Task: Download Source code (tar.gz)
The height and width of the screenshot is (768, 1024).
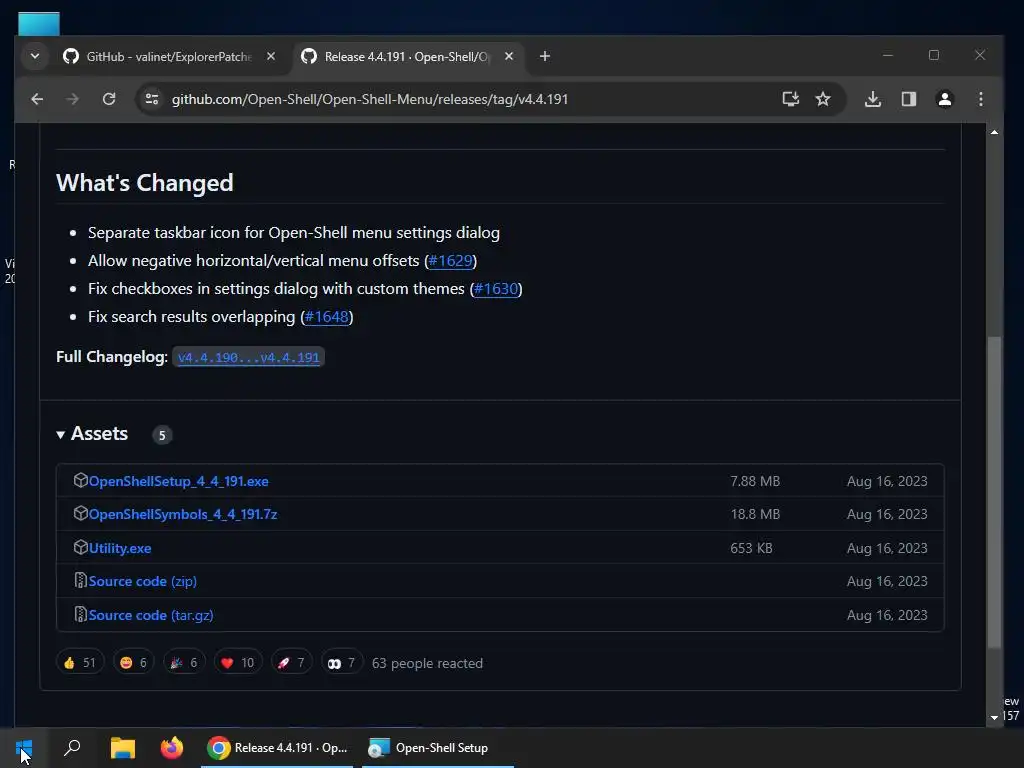Action: tap(151, 615)
